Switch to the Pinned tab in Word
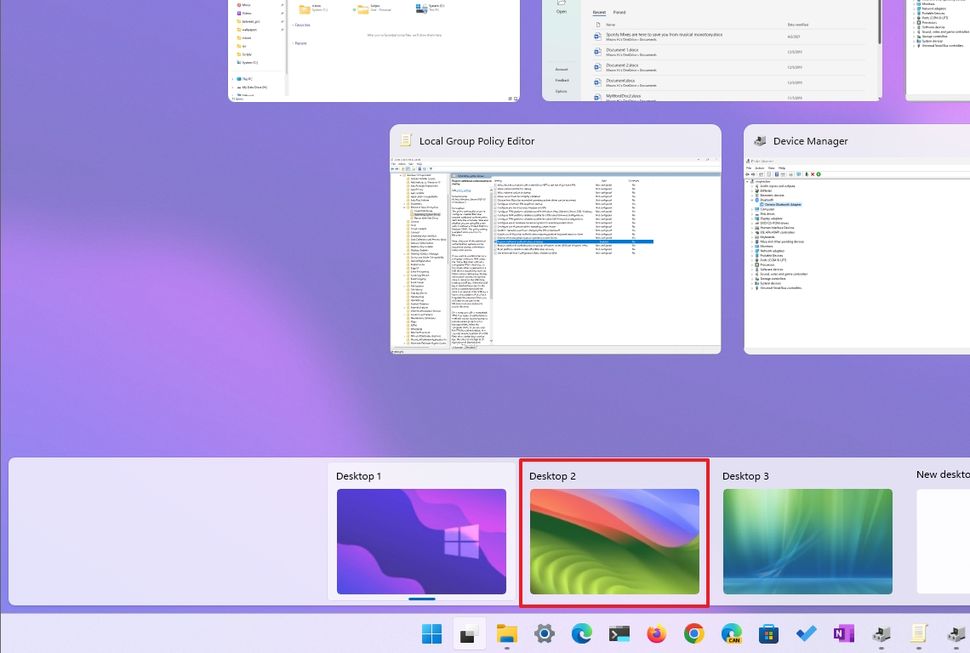 coord(619,12)
